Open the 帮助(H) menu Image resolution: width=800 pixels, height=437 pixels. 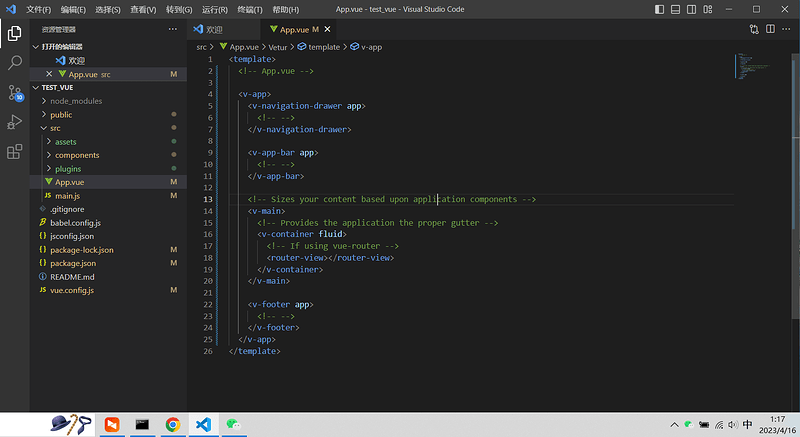[x=286, y=9]
